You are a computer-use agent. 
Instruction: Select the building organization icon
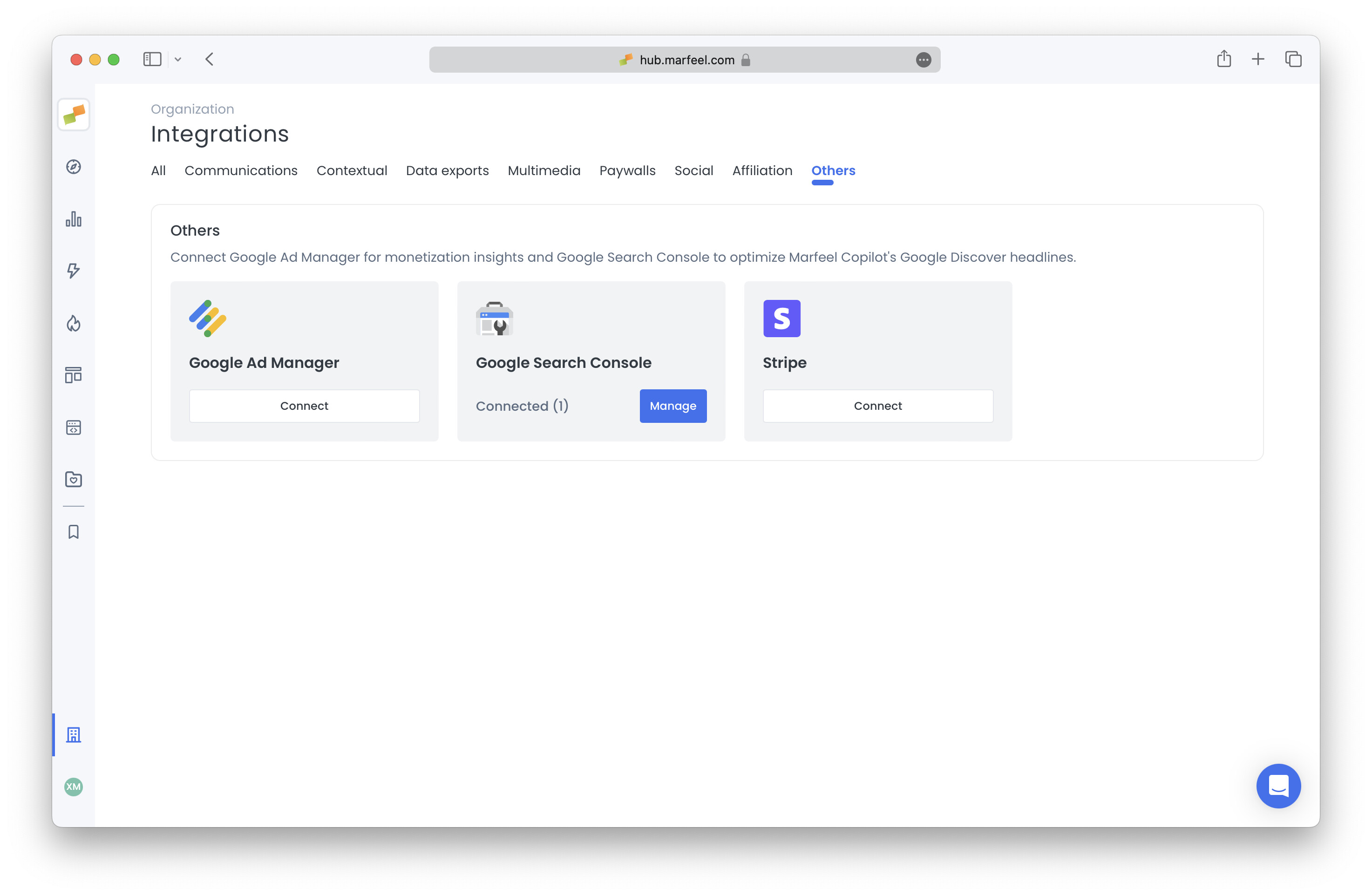point(73,734)
